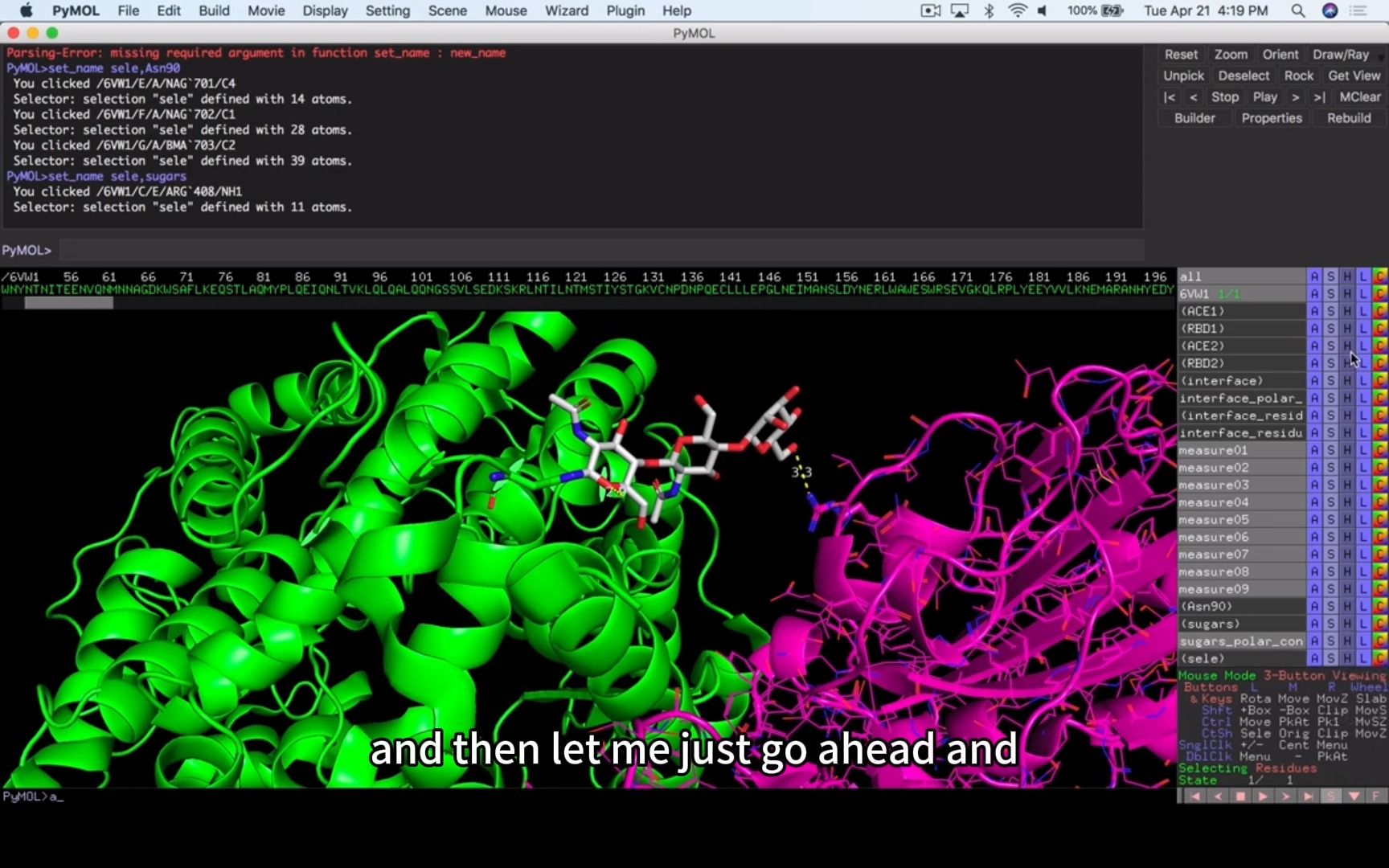This screenshot has height=868, width=1389.
Task: Click rewind-to-start in bottom playback bar
Action: (1195, 796)
